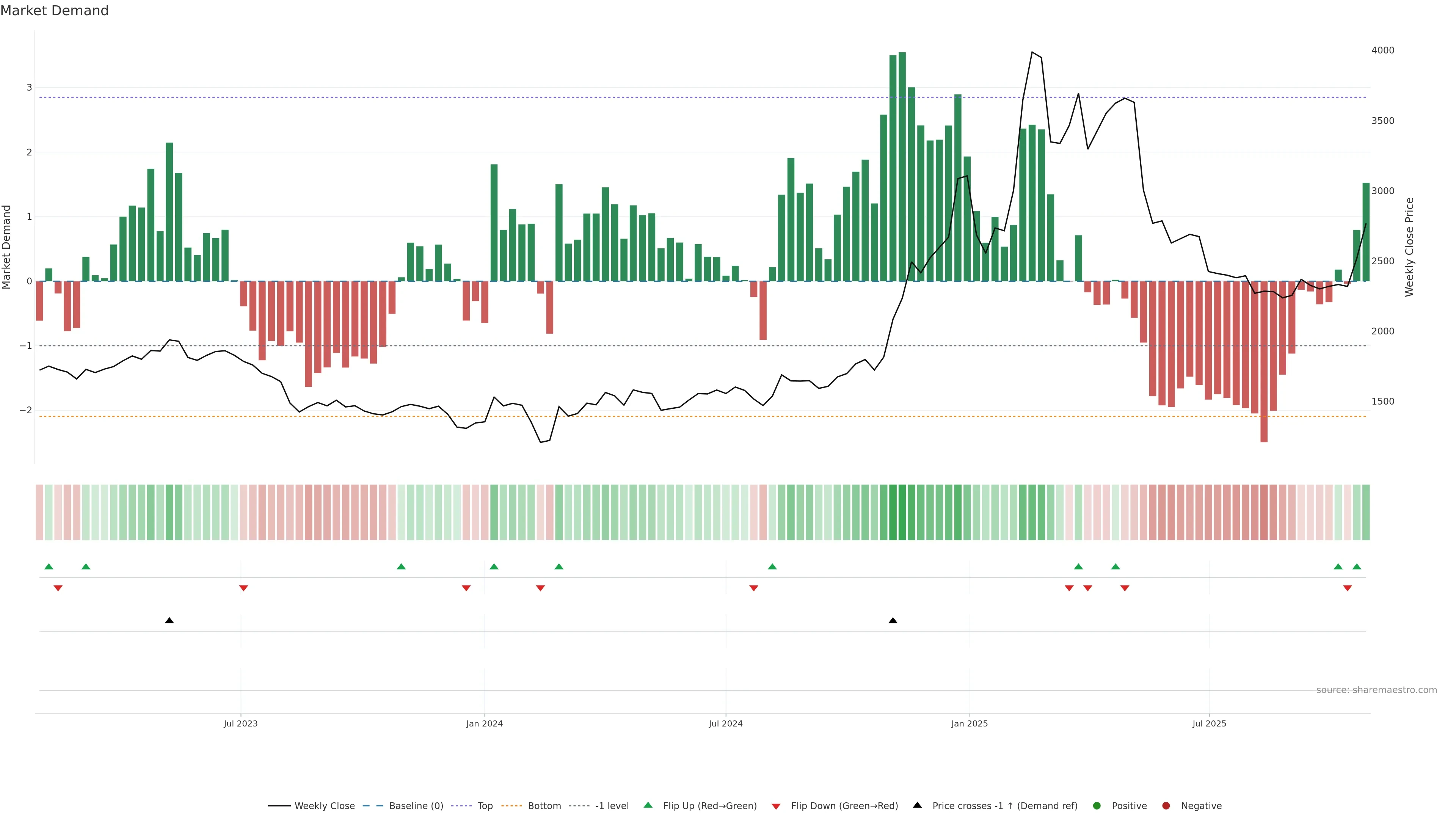The height and width of the screenshot is (819, 1456).
Task: Click source sharemaestro.com text
Action: (x=1376, y=690)
